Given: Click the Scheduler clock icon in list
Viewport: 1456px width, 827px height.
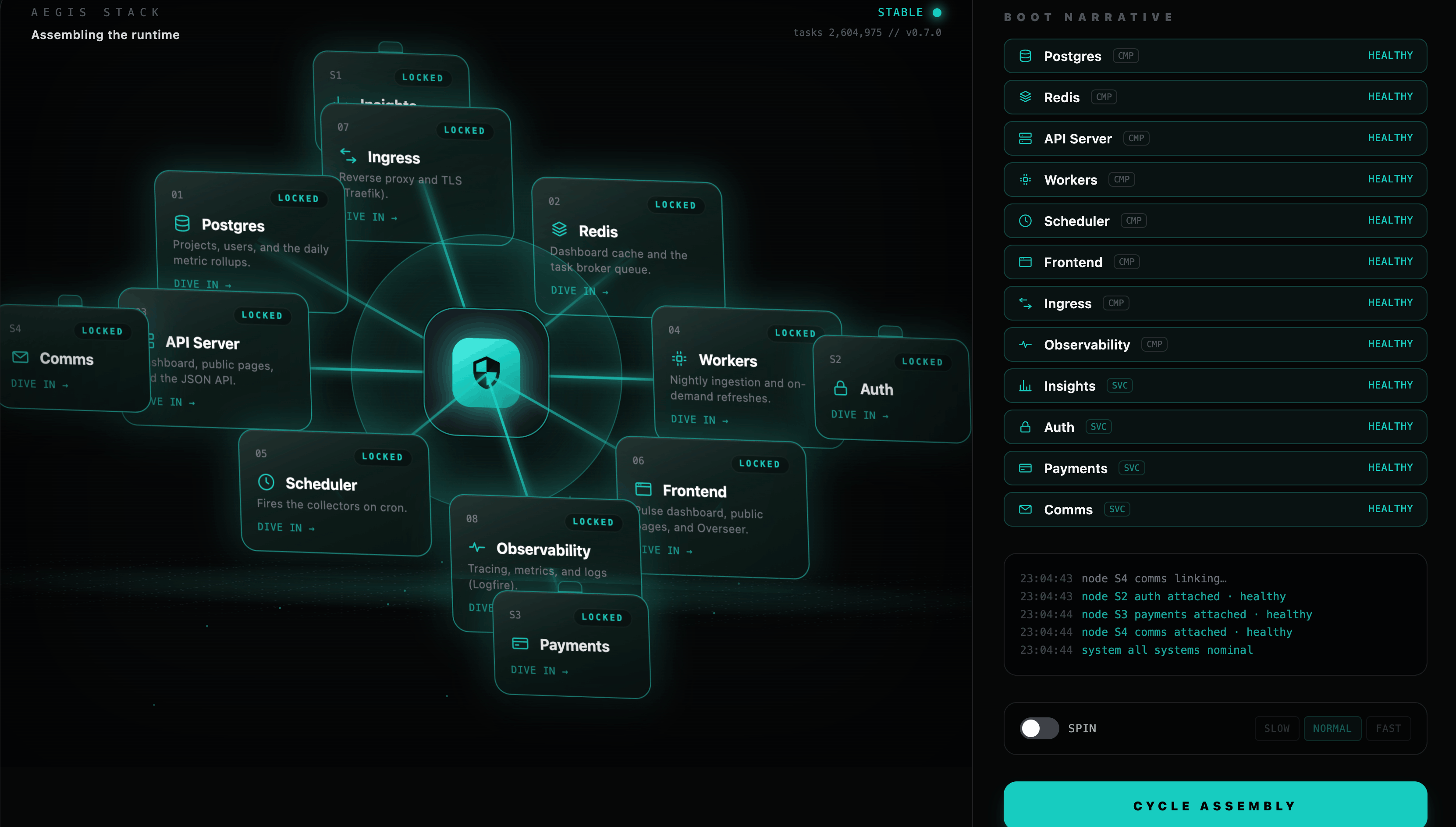Looking at the screenshot, I should pos(1025,221).
